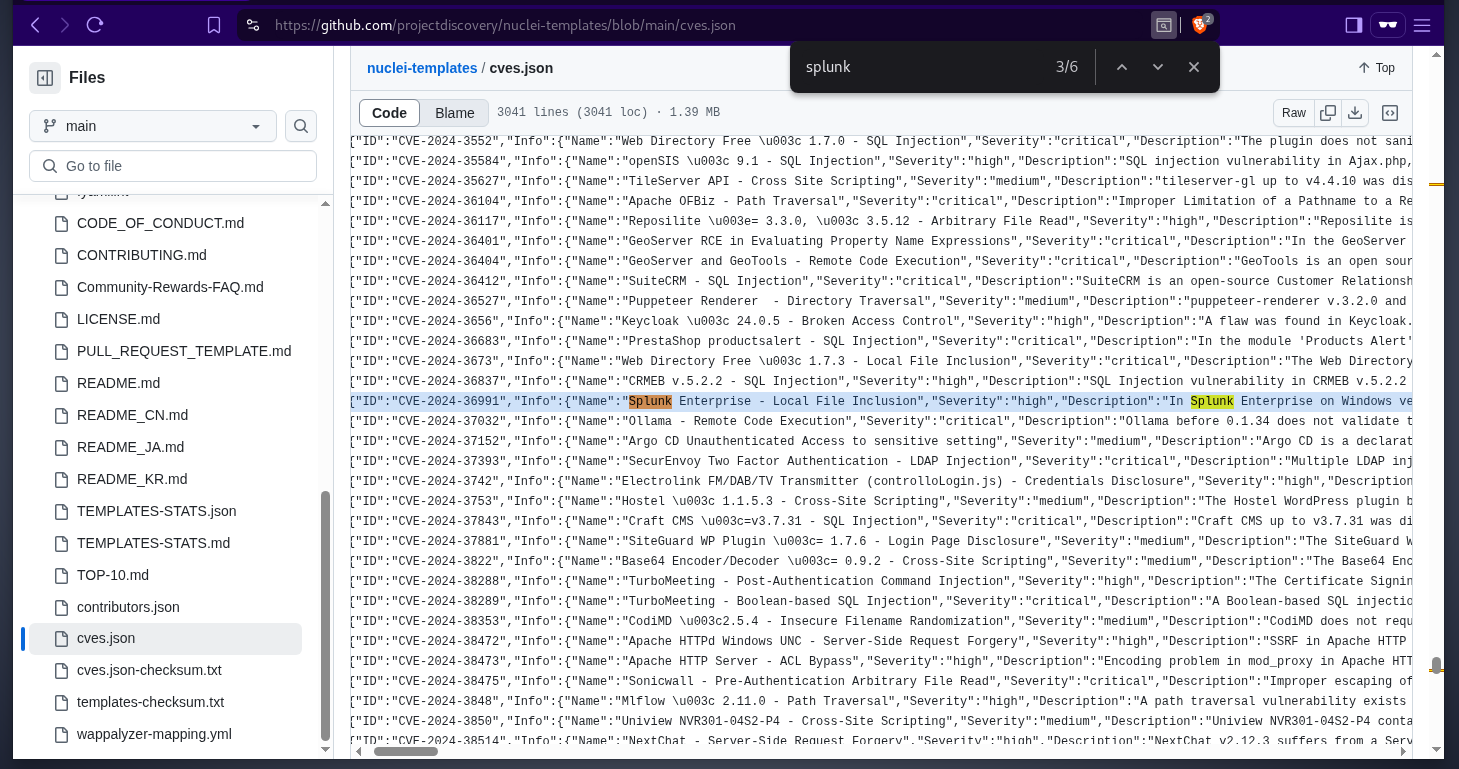
Task: Click the Raw button
Action: tap(1294, 113)
